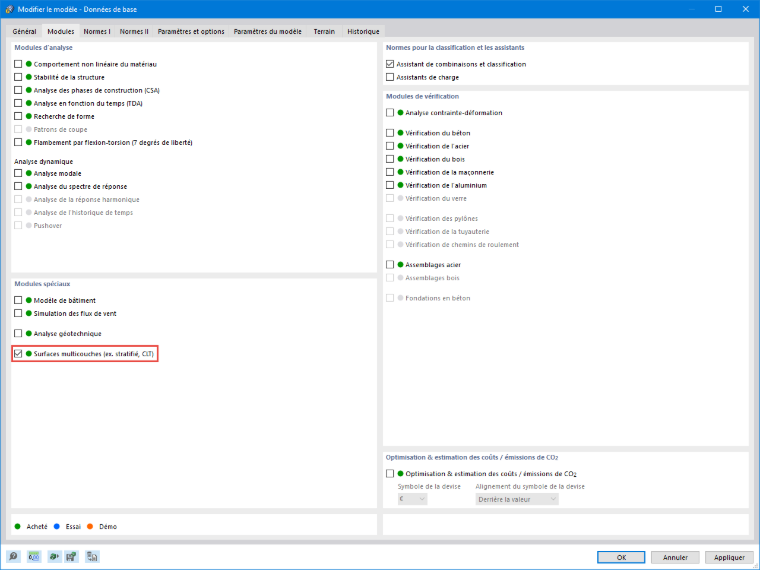
Task: Enable Modèle de bâtiment checkbox
Action: click(x=18, y=301)
